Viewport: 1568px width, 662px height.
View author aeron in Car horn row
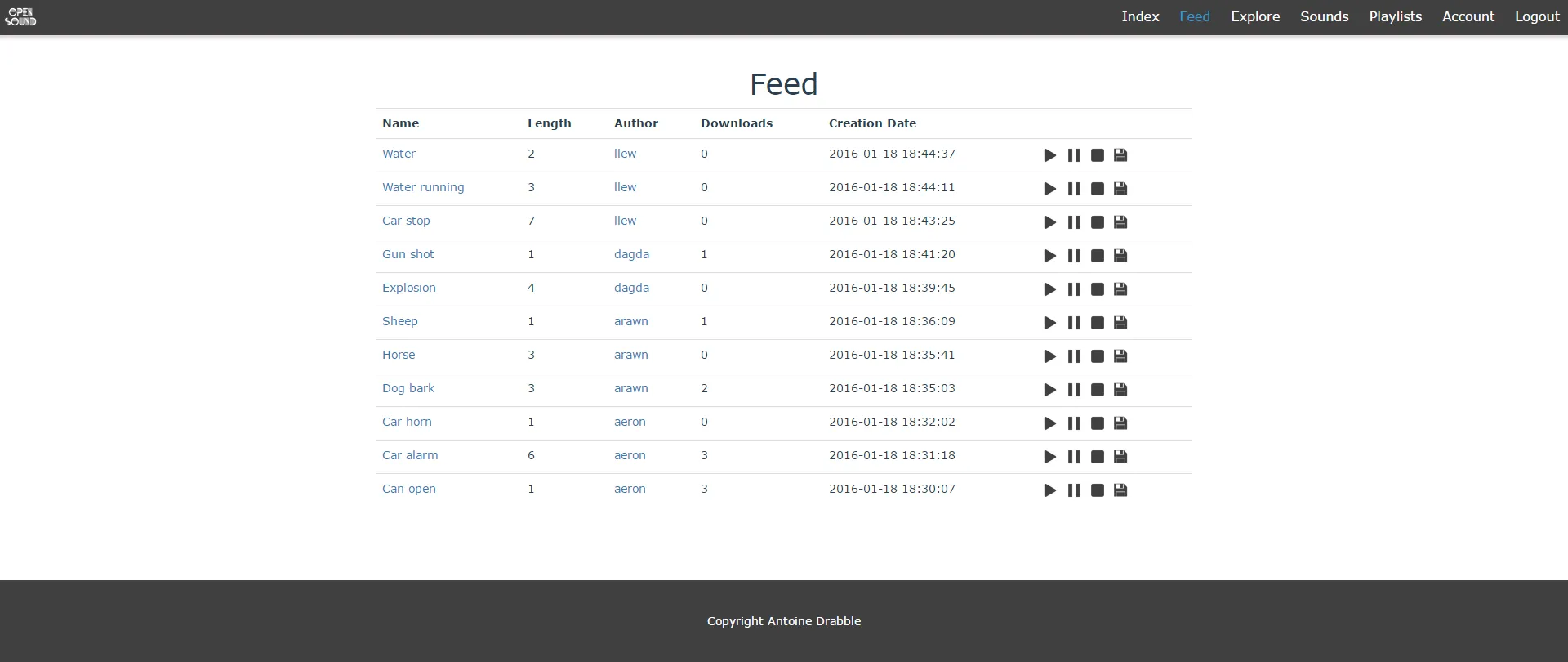[630, 422]
